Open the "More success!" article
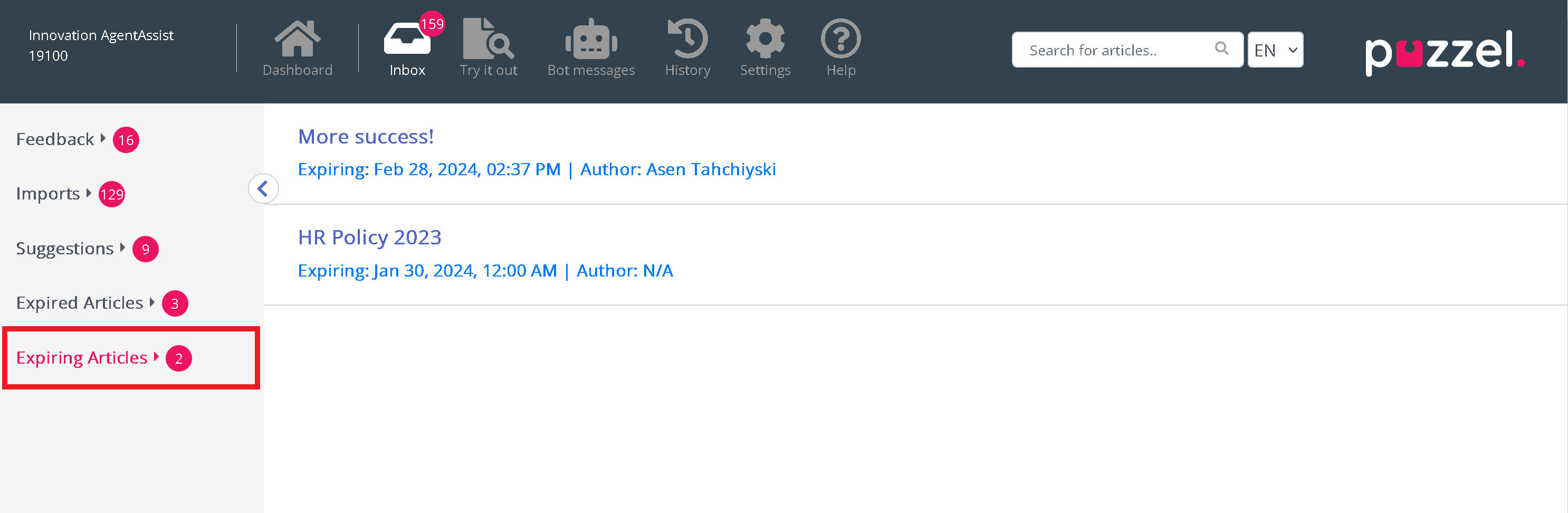This screenshot has width=1568, height=513. tap(366, 137)
